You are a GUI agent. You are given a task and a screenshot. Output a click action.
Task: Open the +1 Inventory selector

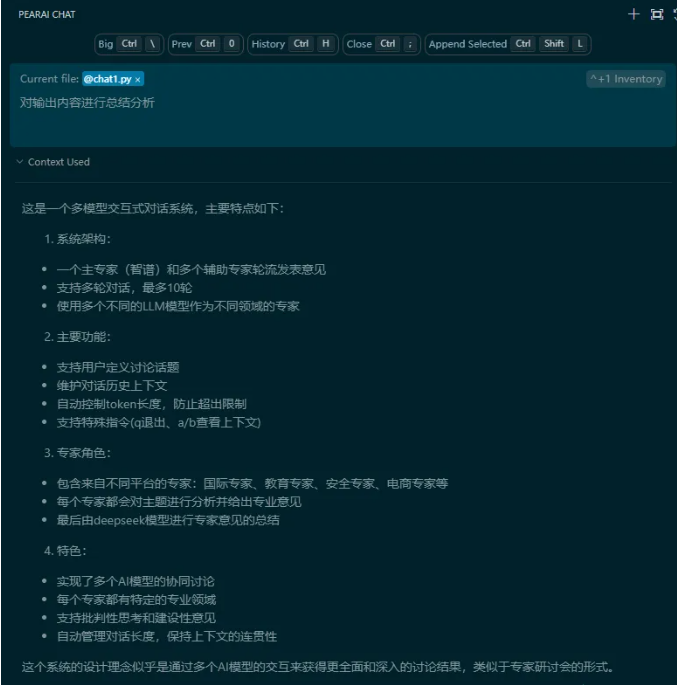pos(626,79)
